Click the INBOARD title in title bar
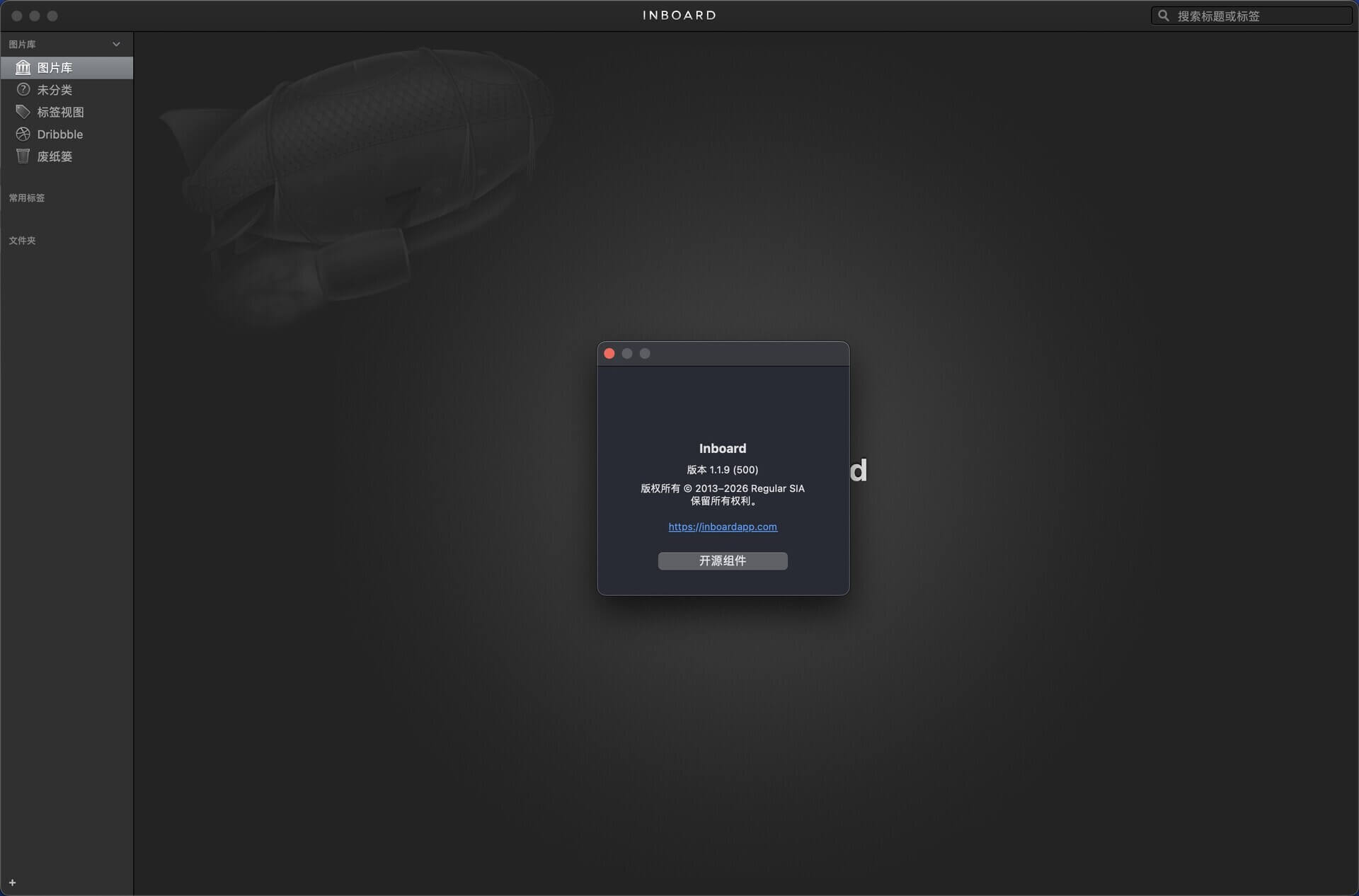 (679, 16)
